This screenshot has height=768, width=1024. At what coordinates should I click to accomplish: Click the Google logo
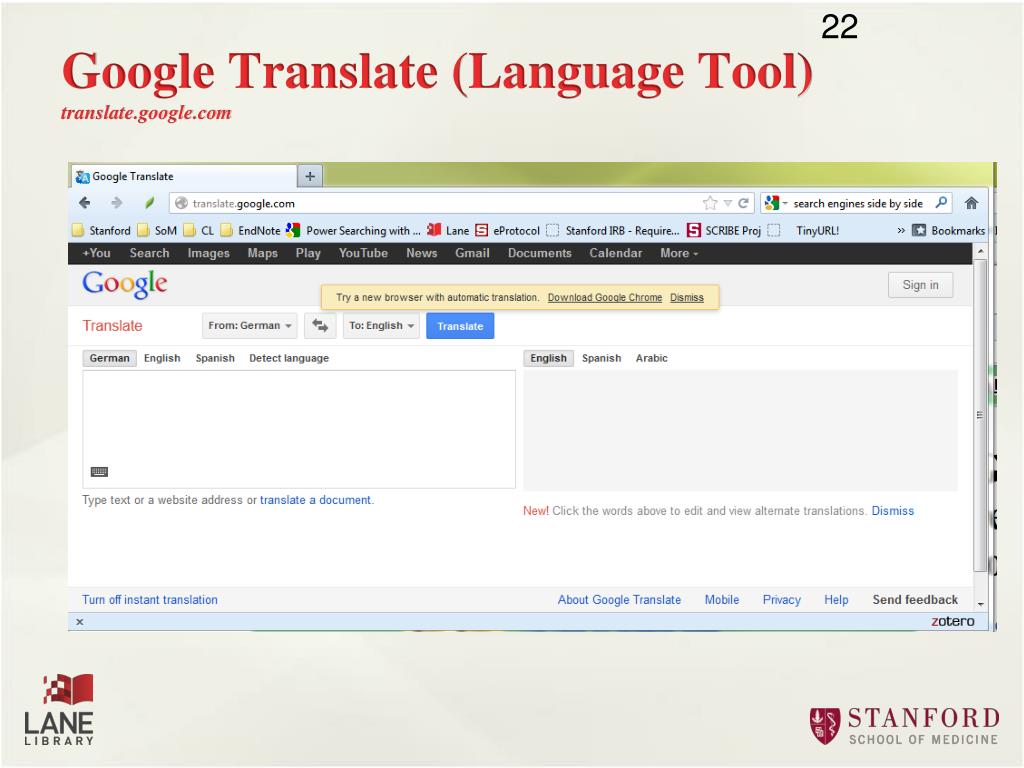click(125, 284)
